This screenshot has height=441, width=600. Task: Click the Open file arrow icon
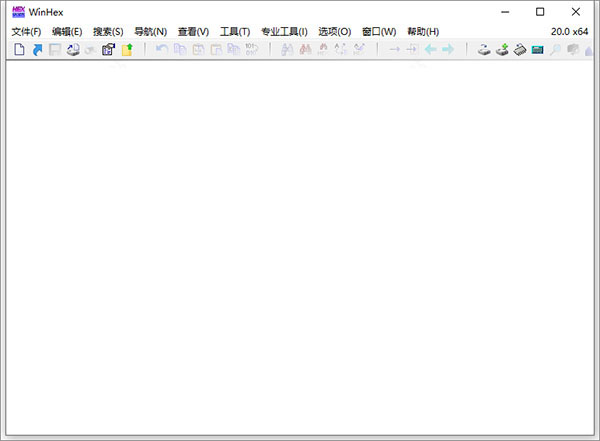pos(37,49)
